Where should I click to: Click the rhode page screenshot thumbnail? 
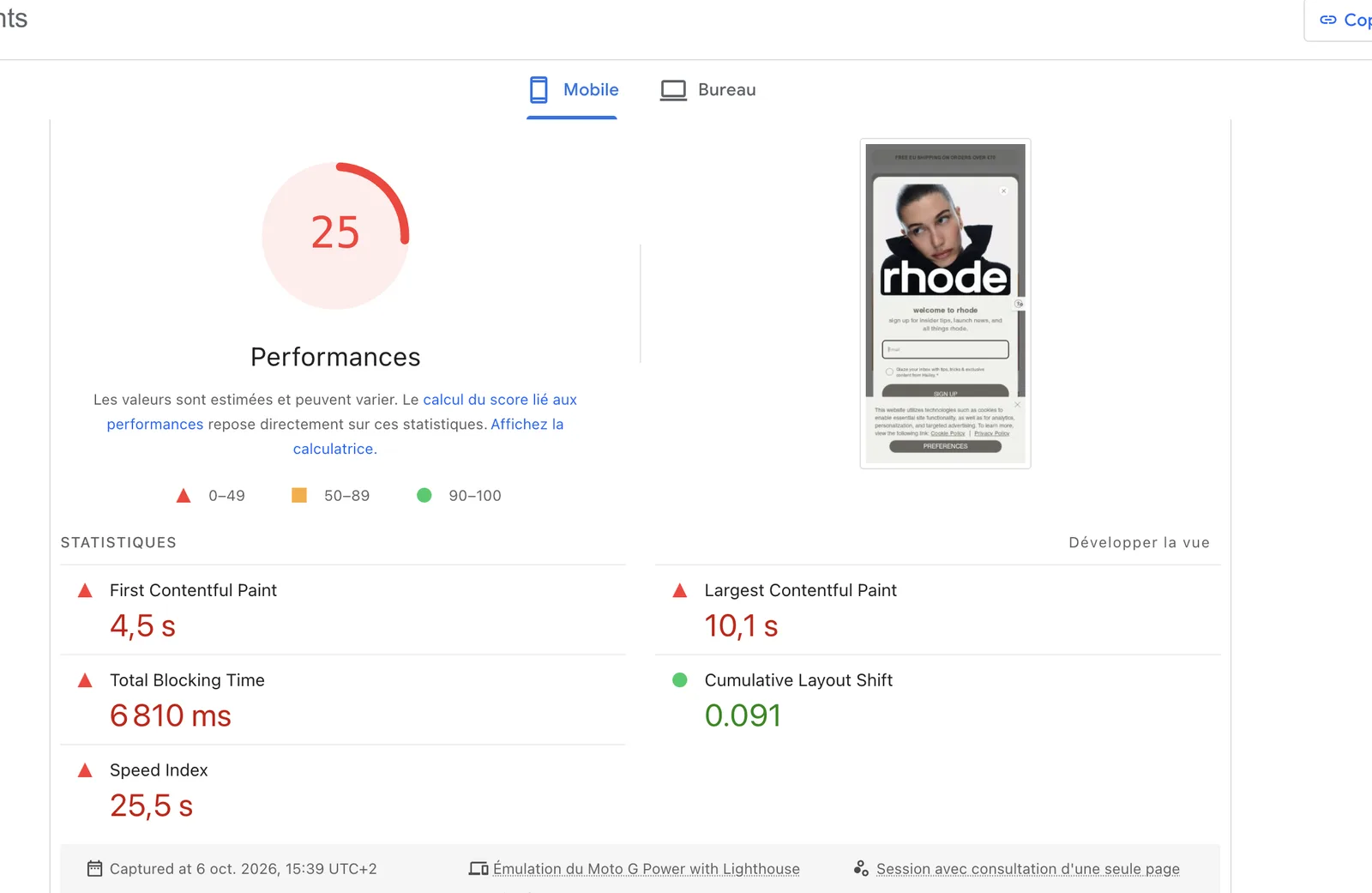tap(945, 304)
